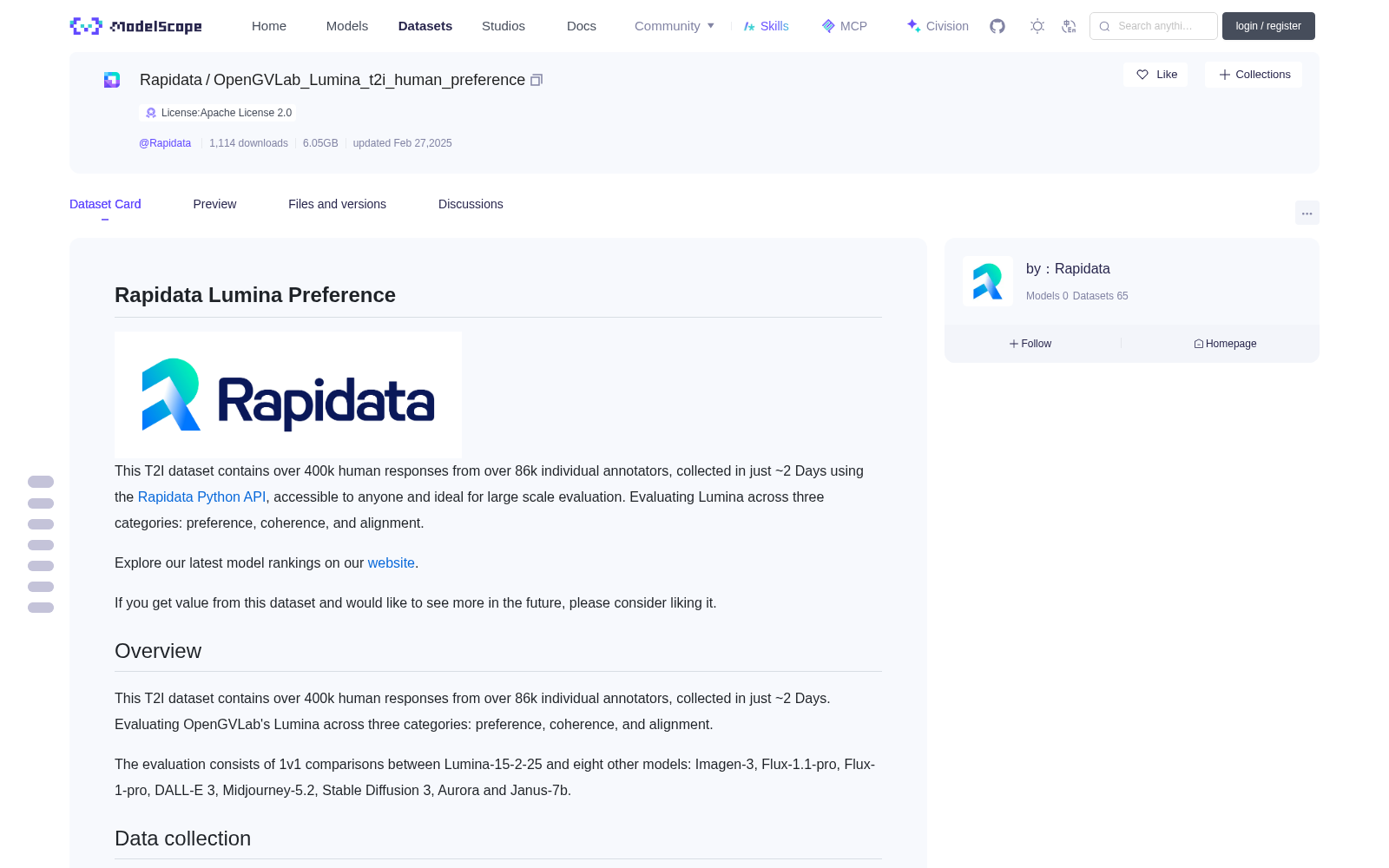The height and width of the screenshot is (868, 1389).
Task: Click the Overview heading
Action: 158,651
